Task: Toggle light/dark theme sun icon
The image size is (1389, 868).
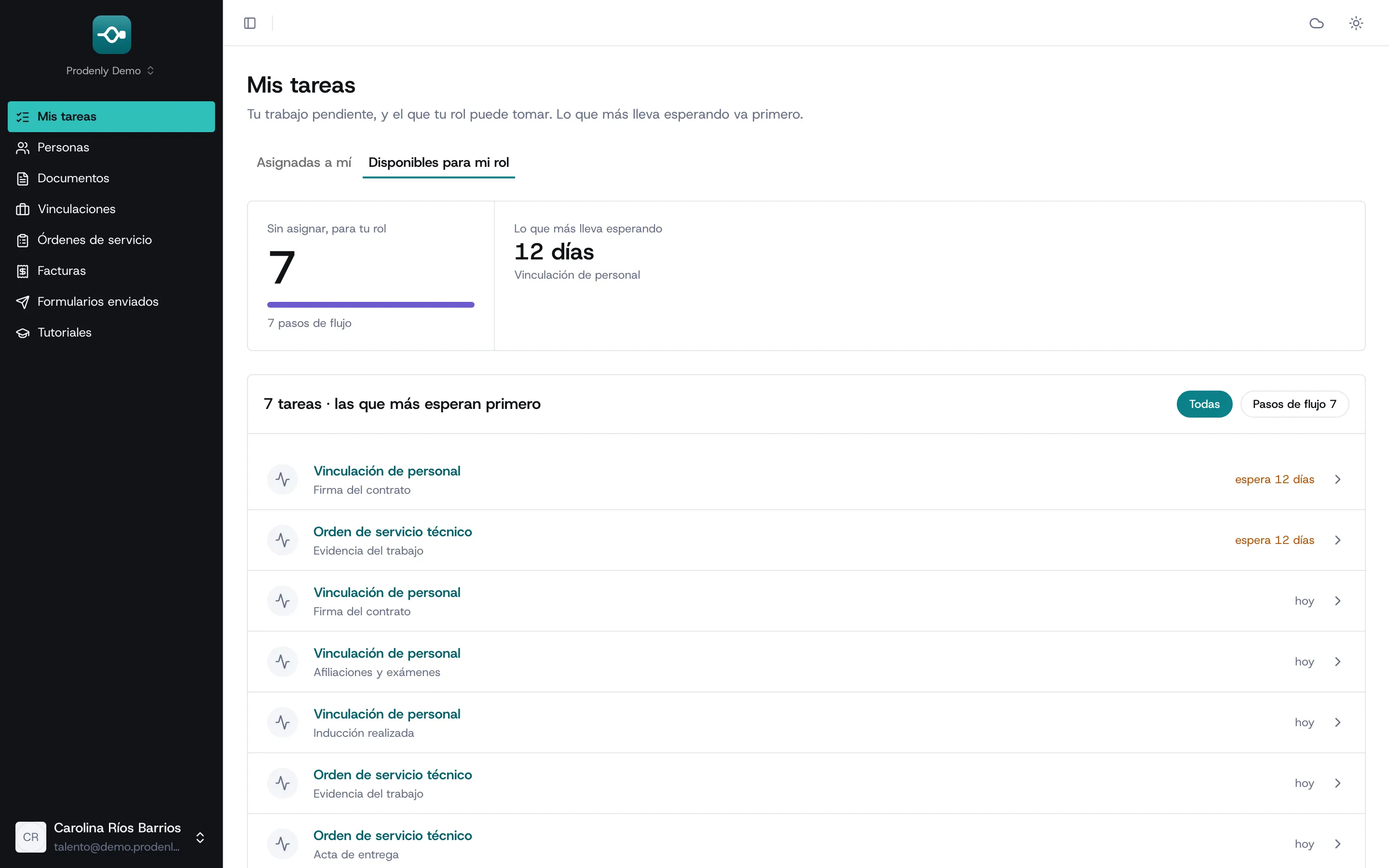Action: (1356, 23)
